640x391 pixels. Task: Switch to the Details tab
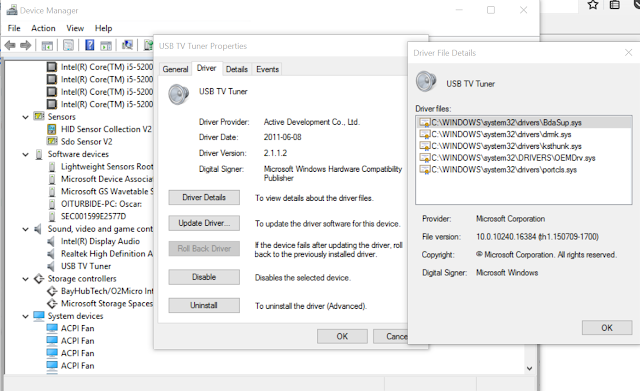click(237, 69)
